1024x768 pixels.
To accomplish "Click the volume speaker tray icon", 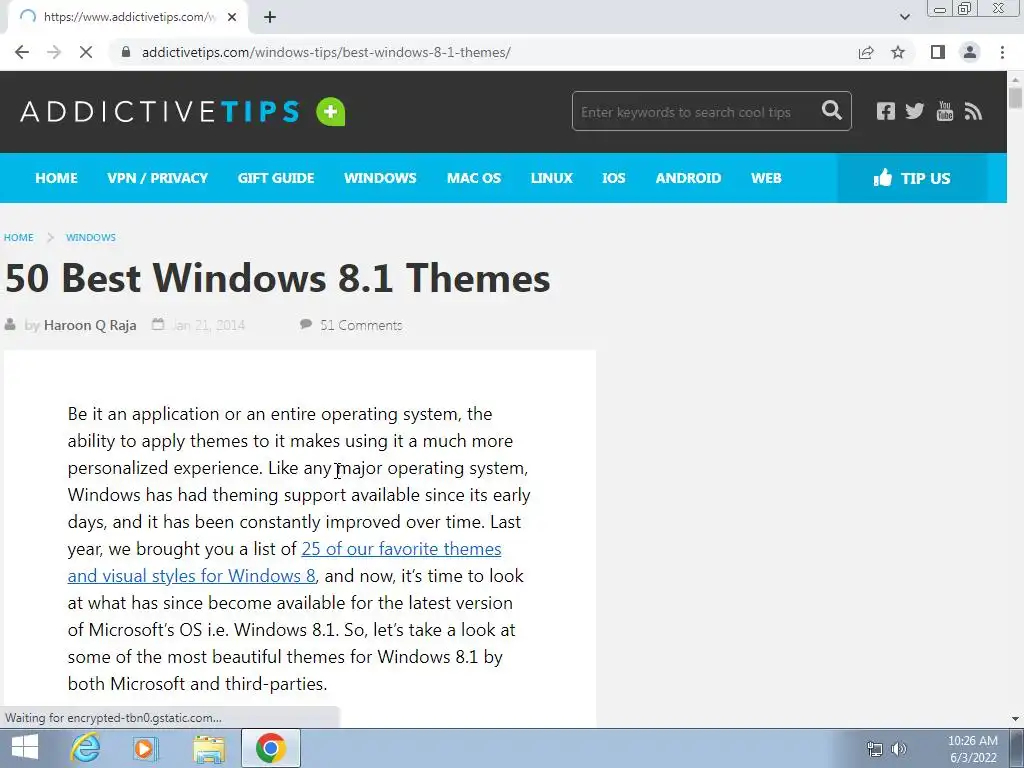I will click(899, 749).
